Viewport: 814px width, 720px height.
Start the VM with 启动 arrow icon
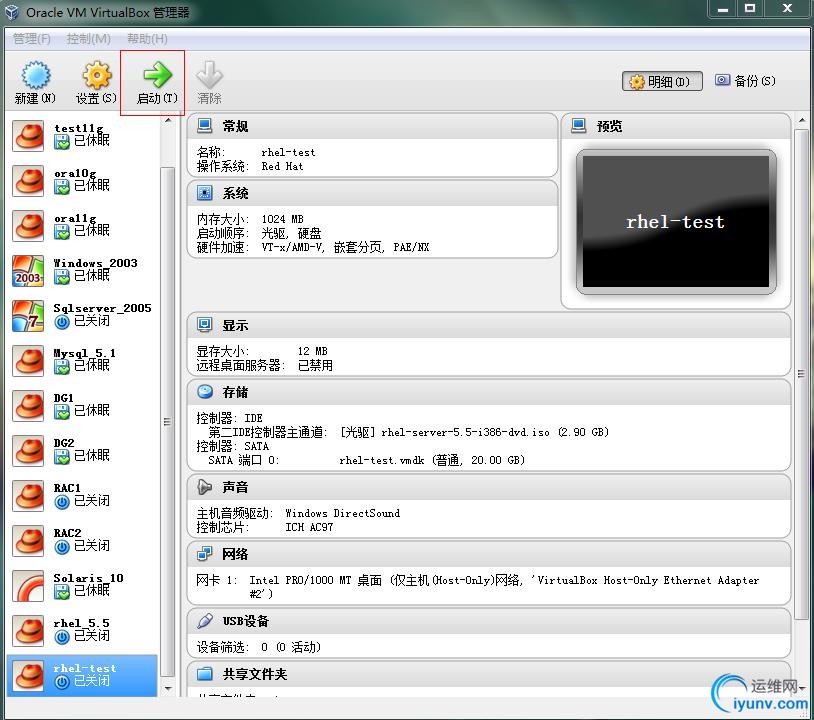pos(157,75)
